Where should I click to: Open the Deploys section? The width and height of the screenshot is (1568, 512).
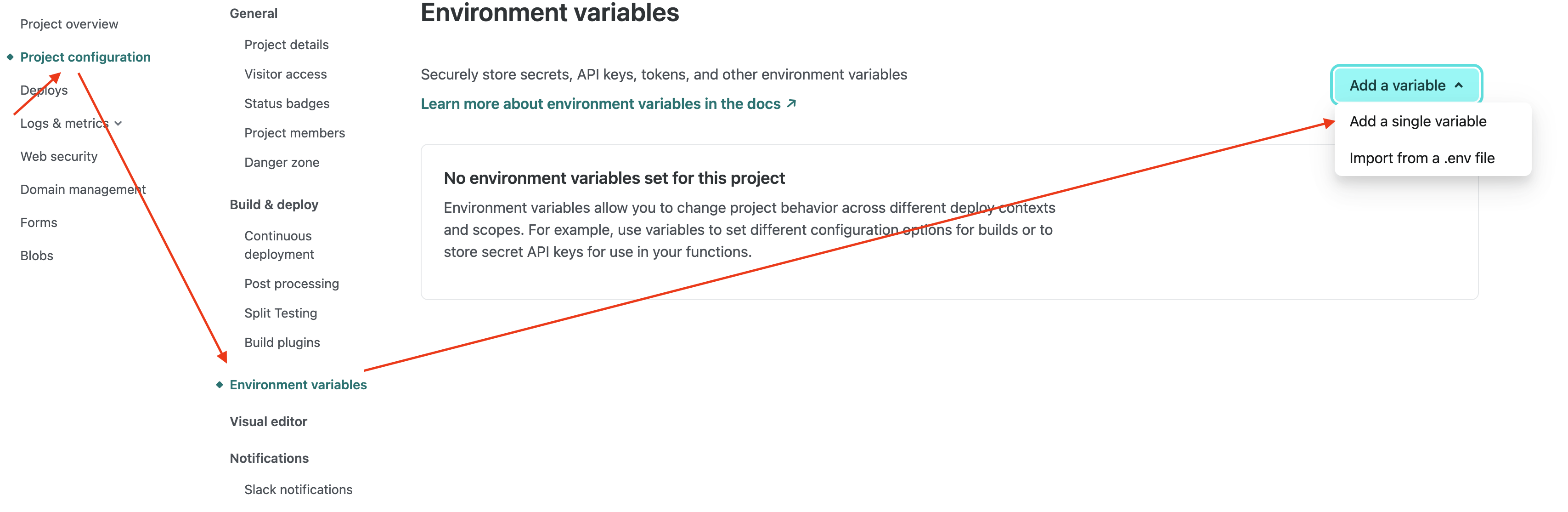click(44, 90)
